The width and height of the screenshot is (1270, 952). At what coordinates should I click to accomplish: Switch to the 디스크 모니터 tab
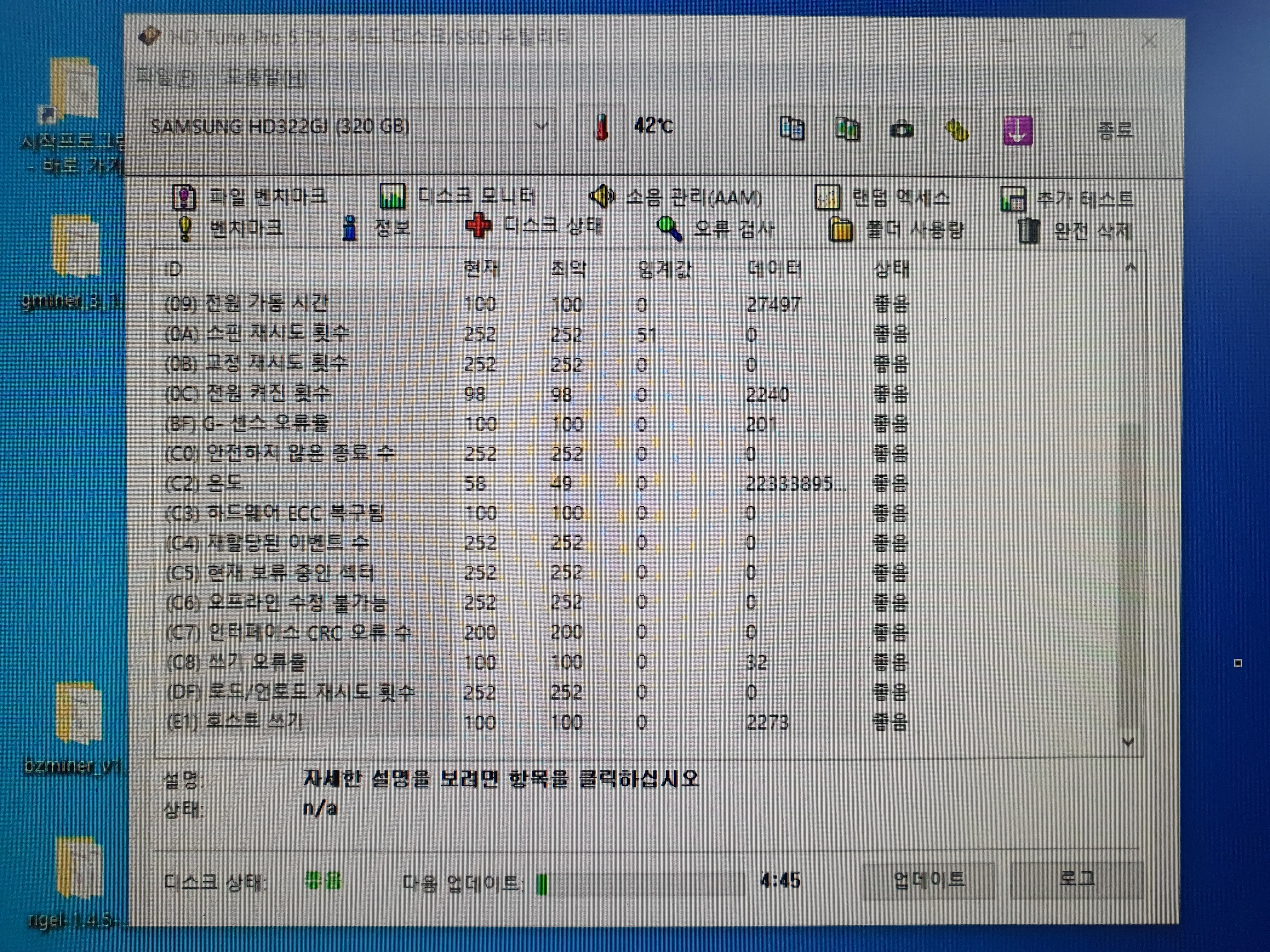coord(458,196)
